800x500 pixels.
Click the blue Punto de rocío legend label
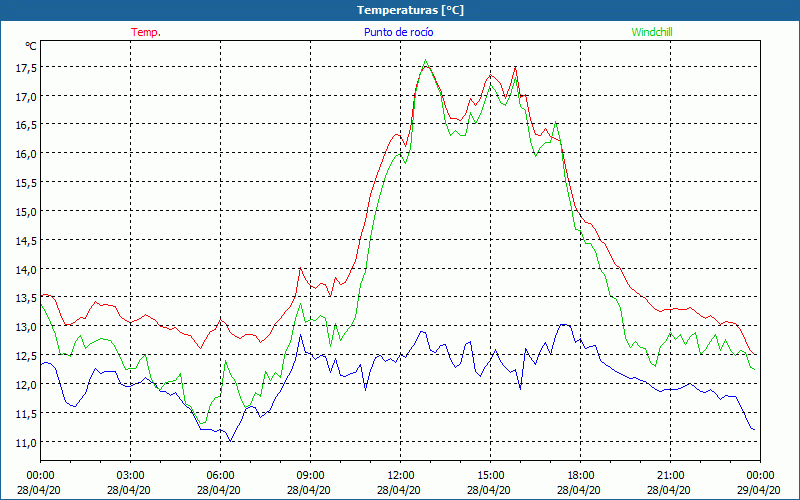tap(398, 32)
